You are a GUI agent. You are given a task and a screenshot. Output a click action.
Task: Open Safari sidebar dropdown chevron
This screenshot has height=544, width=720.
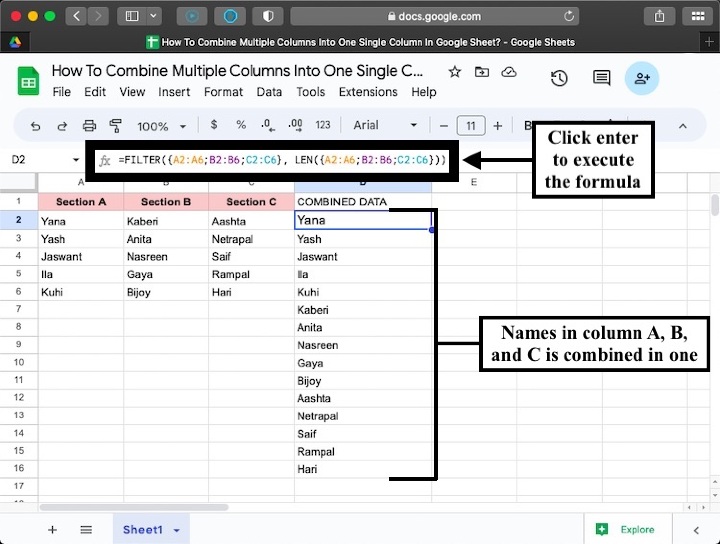click(x=153, y=17)
